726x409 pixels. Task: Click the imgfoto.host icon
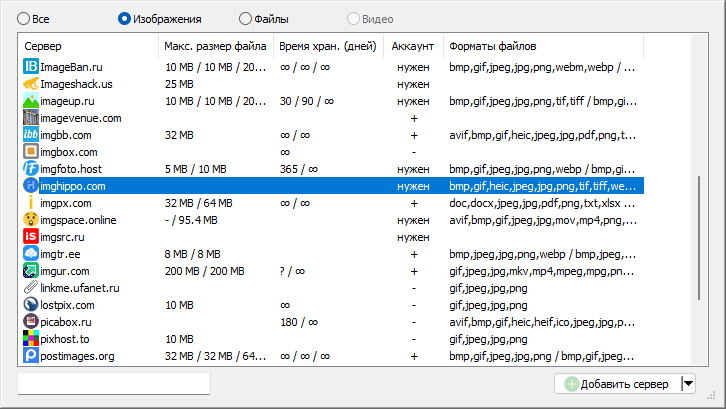coord(31,169)
